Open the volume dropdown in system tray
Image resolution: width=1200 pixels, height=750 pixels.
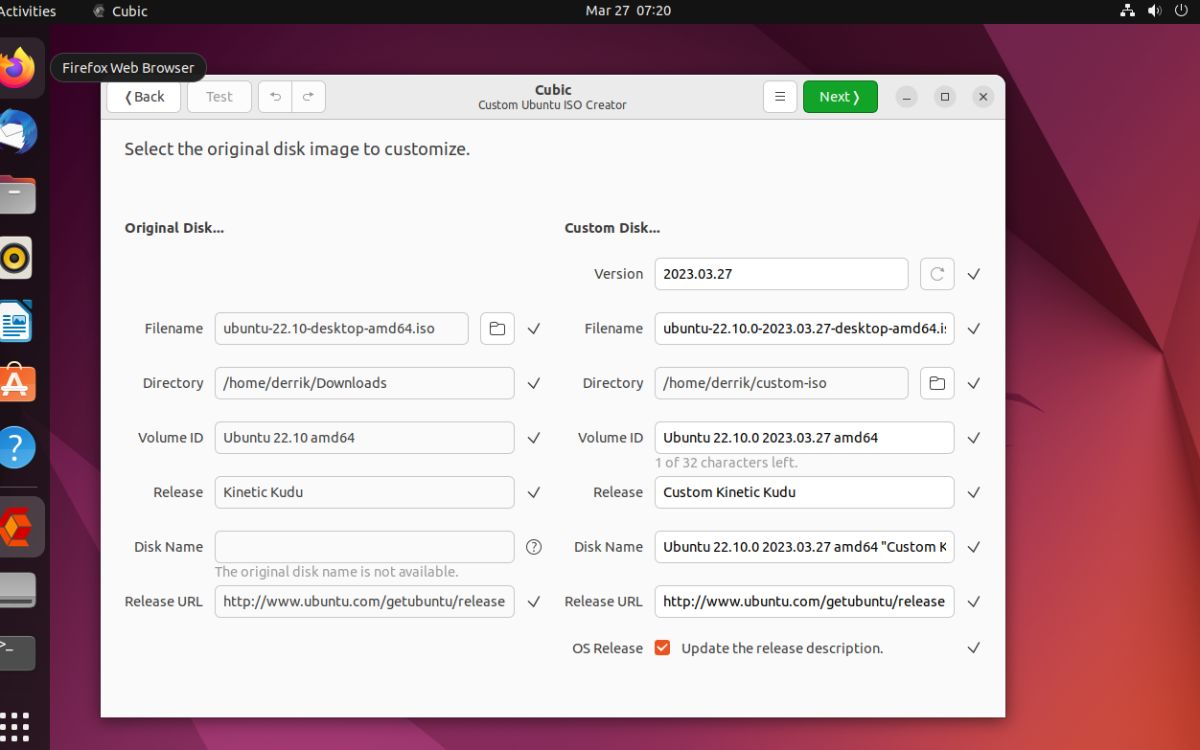[x=1152, y=11]
